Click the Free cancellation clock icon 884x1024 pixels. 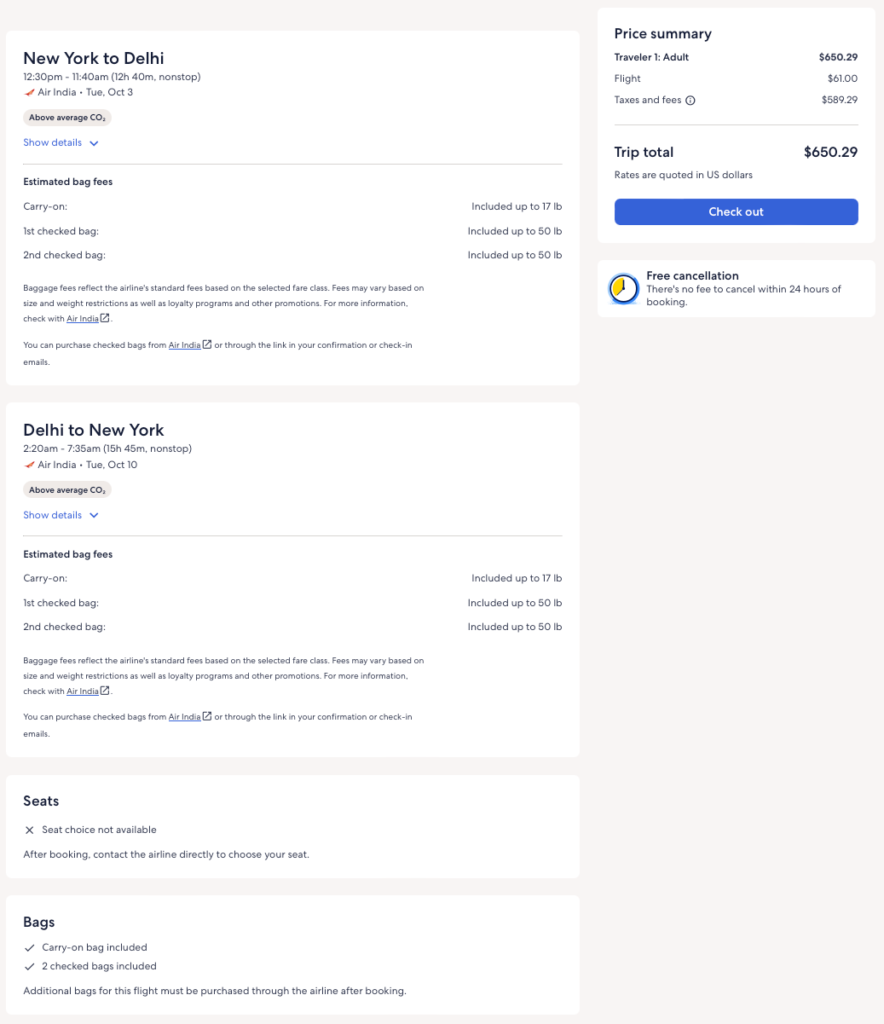click(x=624, y=289)
